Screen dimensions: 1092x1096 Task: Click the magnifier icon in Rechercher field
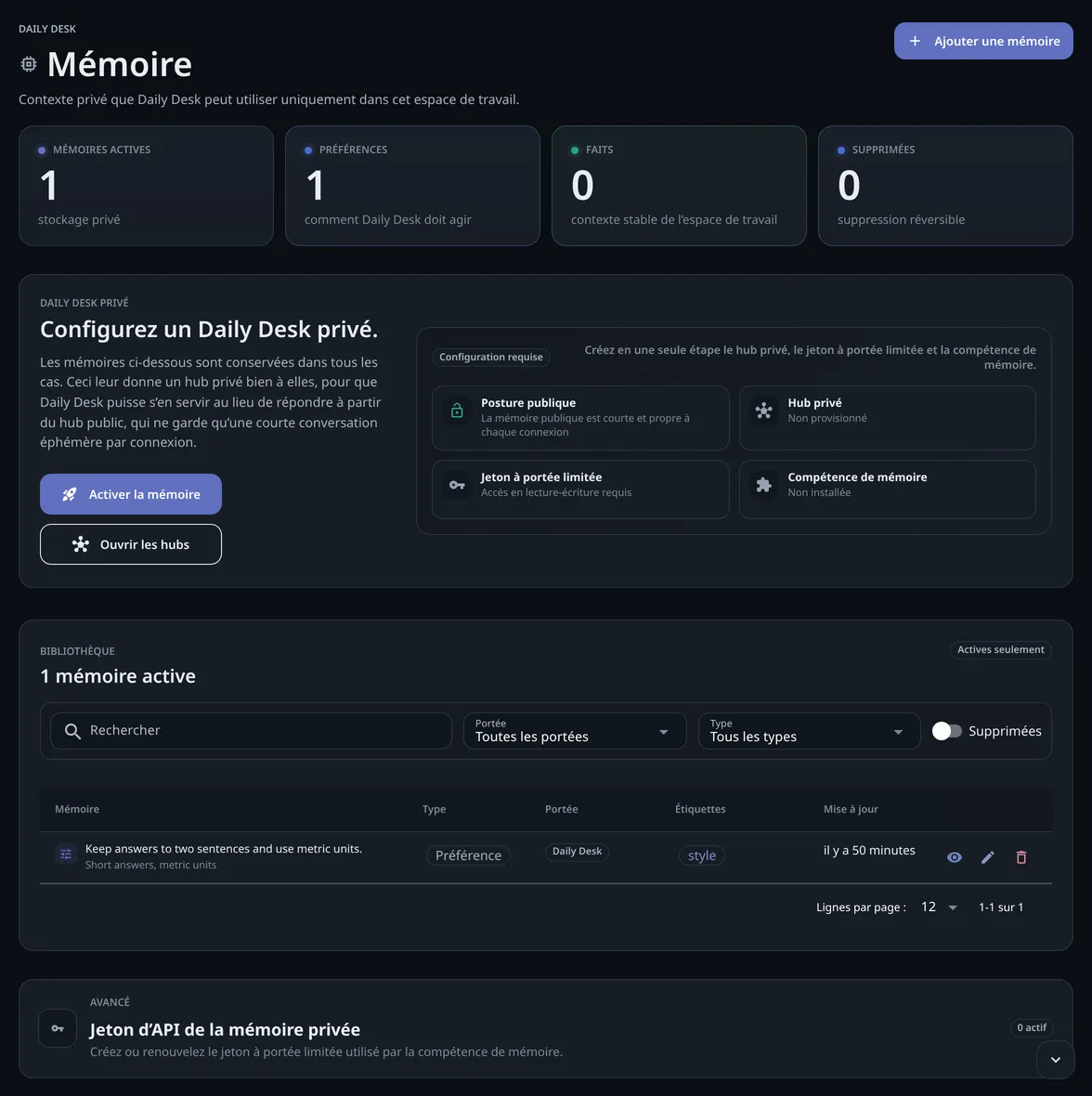[x=71, y=731]
